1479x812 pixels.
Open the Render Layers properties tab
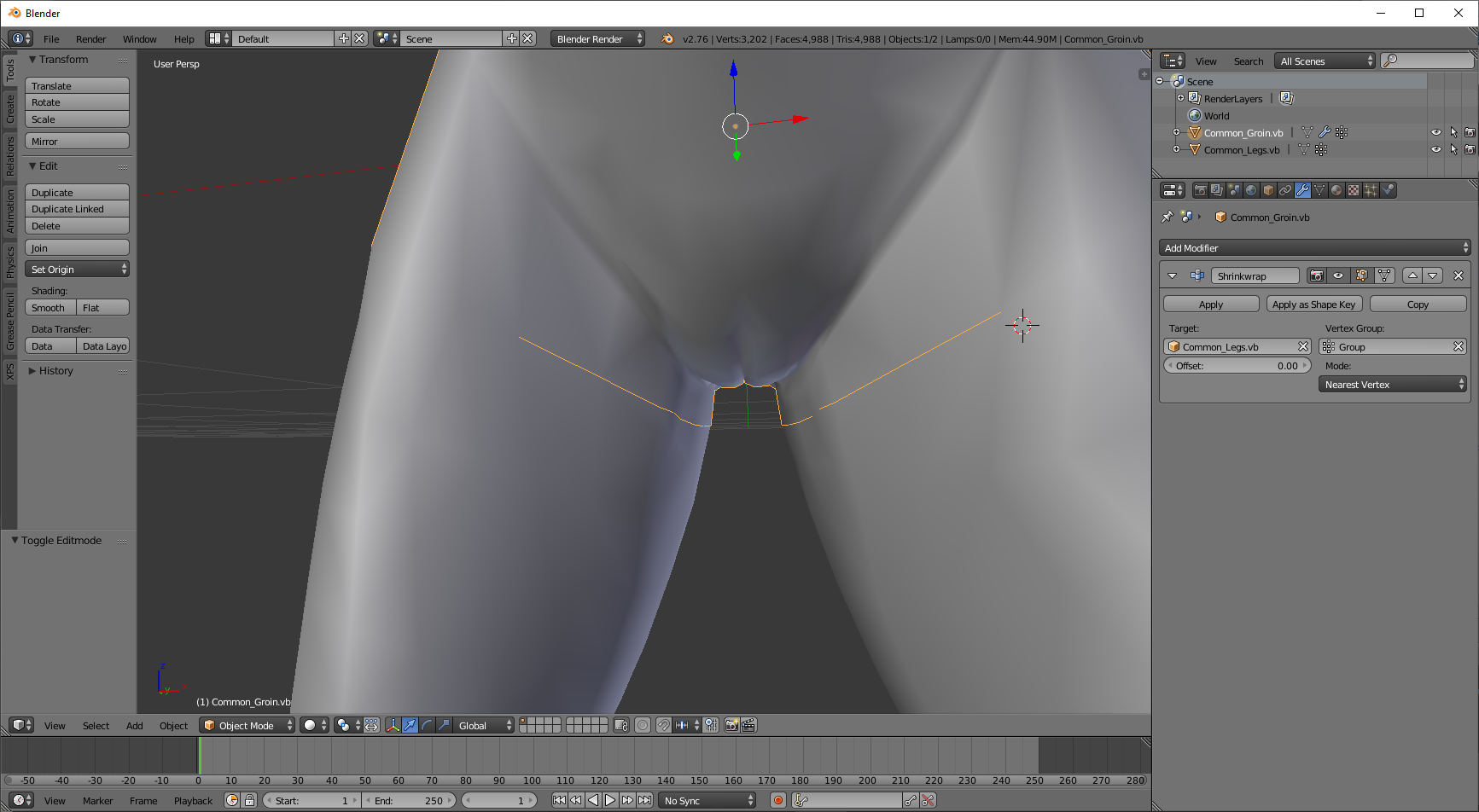[x=1217, y=190]
